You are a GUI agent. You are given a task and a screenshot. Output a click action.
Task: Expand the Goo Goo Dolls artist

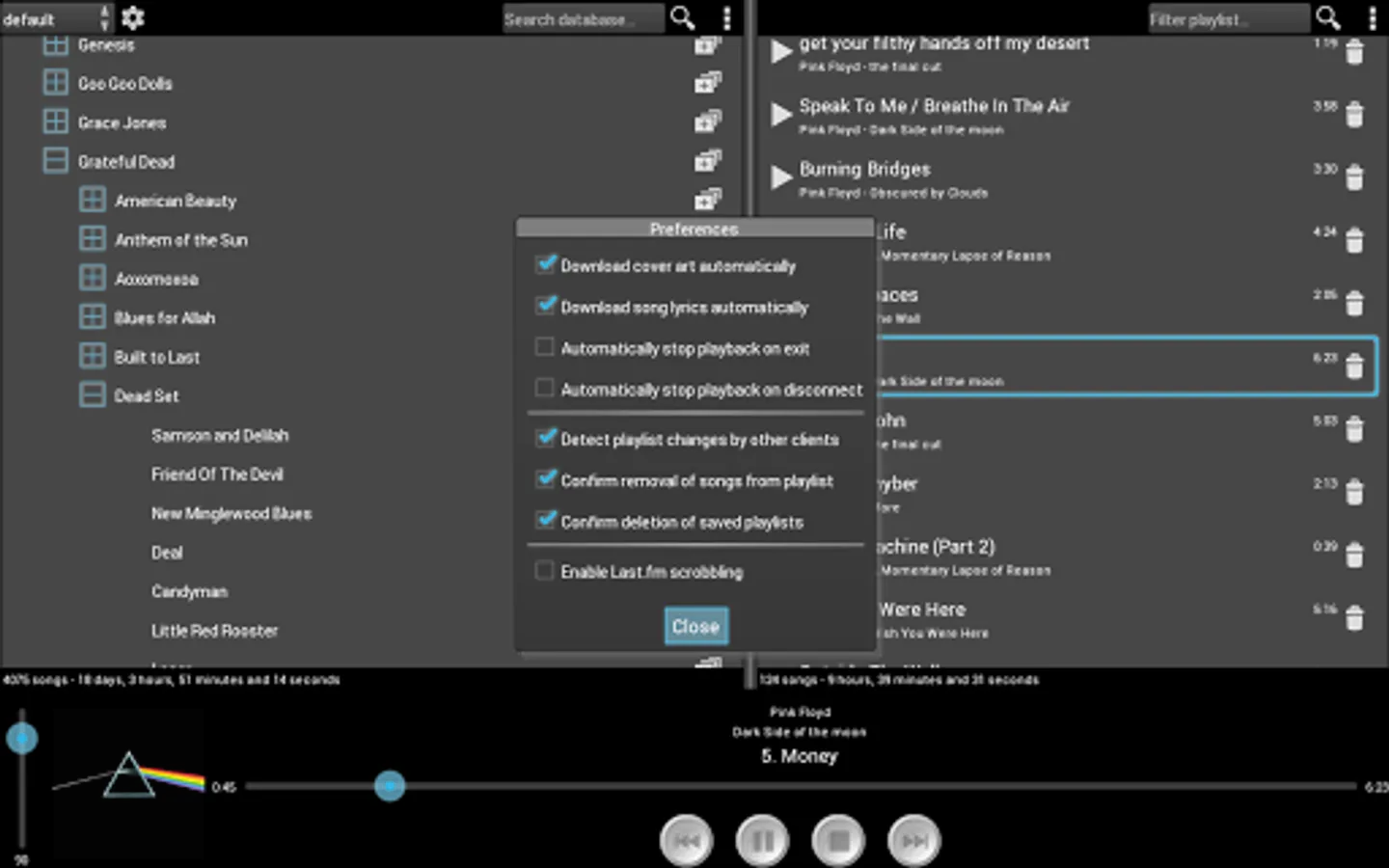click(56, 83)
